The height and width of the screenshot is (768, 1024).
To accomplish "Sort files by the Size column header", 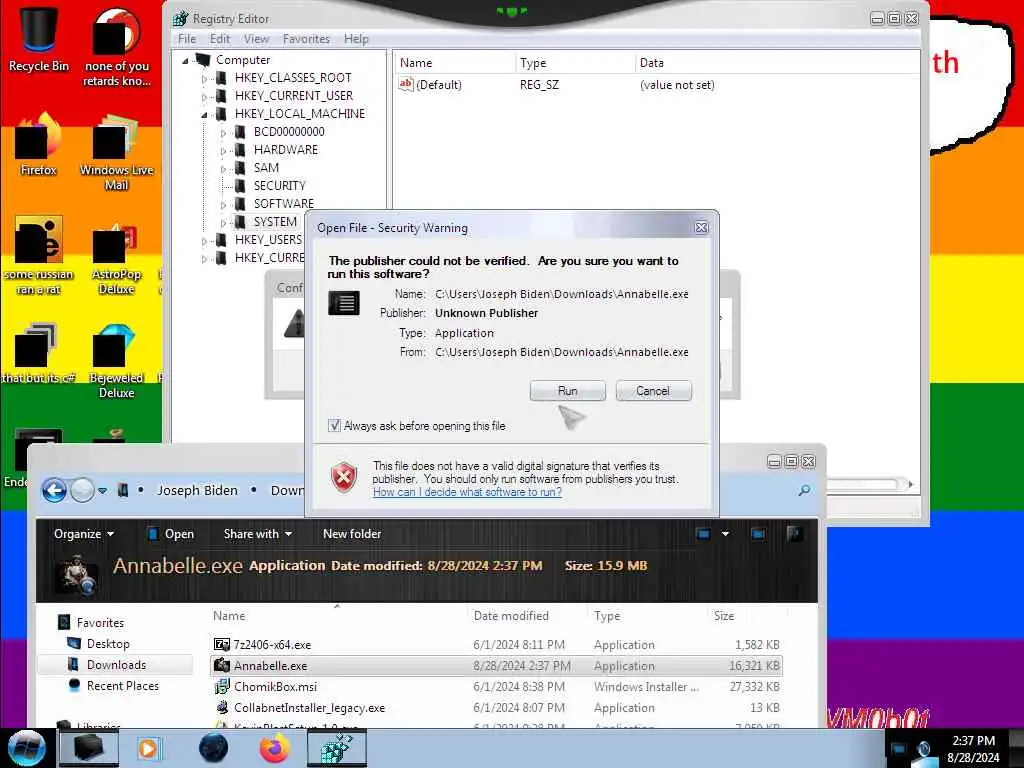I will tap(724, 615).
